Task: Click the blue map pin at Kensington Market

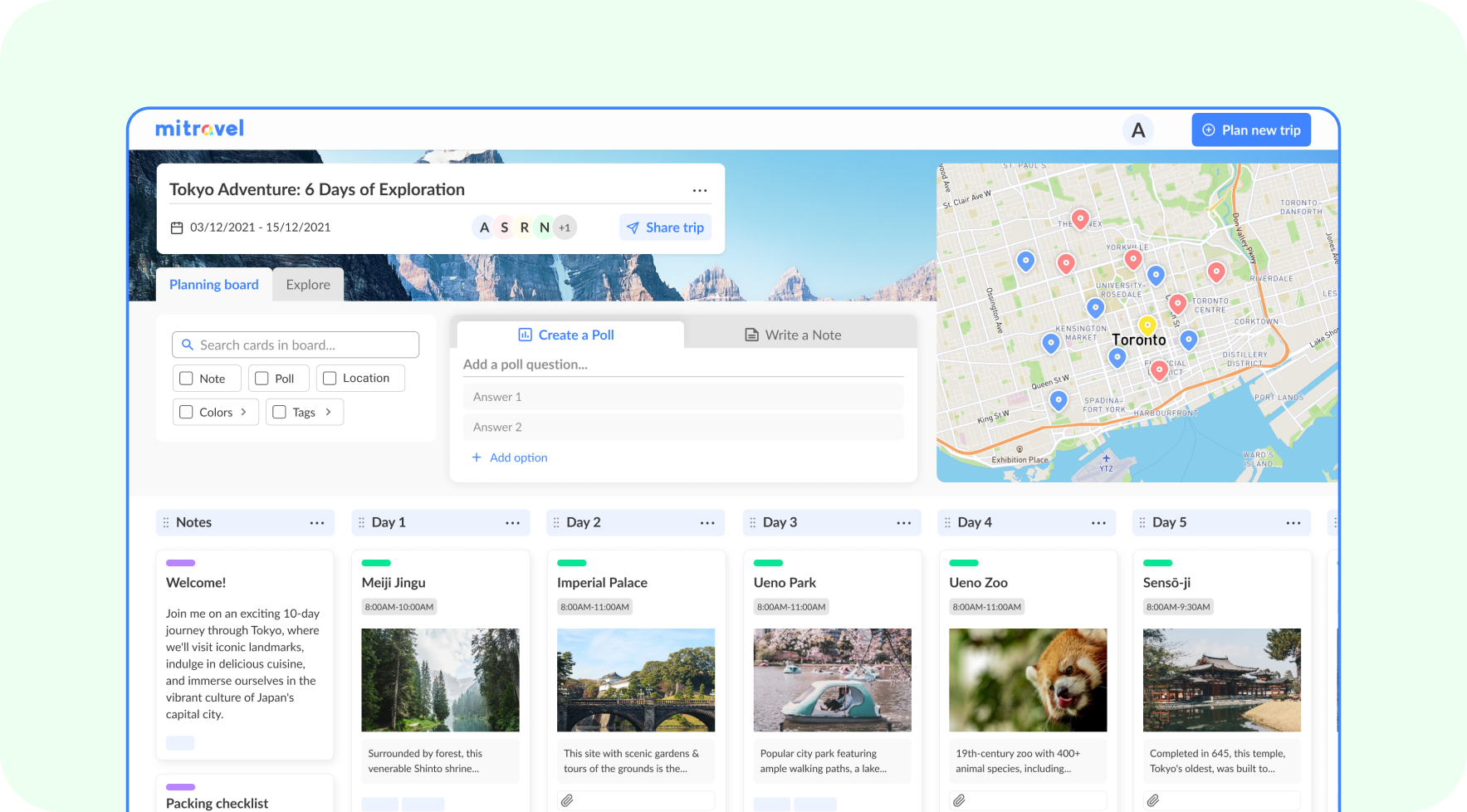Action: tap(1051, 343)
